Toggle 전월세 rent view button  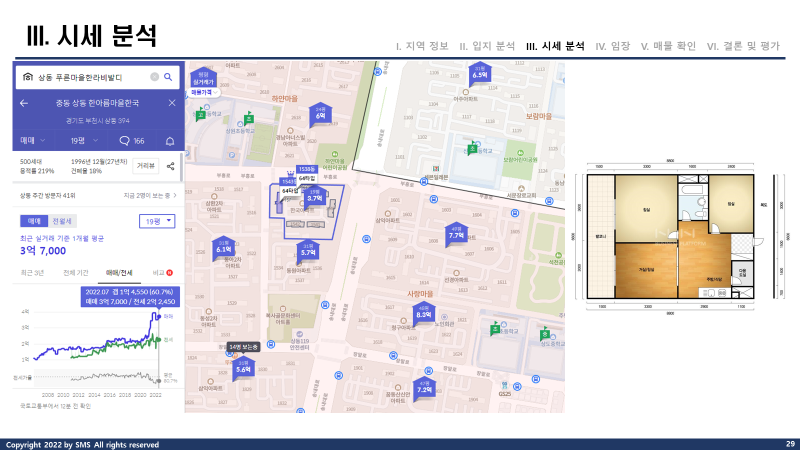pos(62,221)
